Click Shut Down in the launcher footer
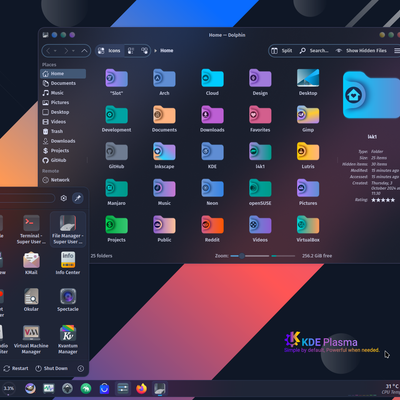The width and height of the screenshot is (400, 400). tap(52, 368)
